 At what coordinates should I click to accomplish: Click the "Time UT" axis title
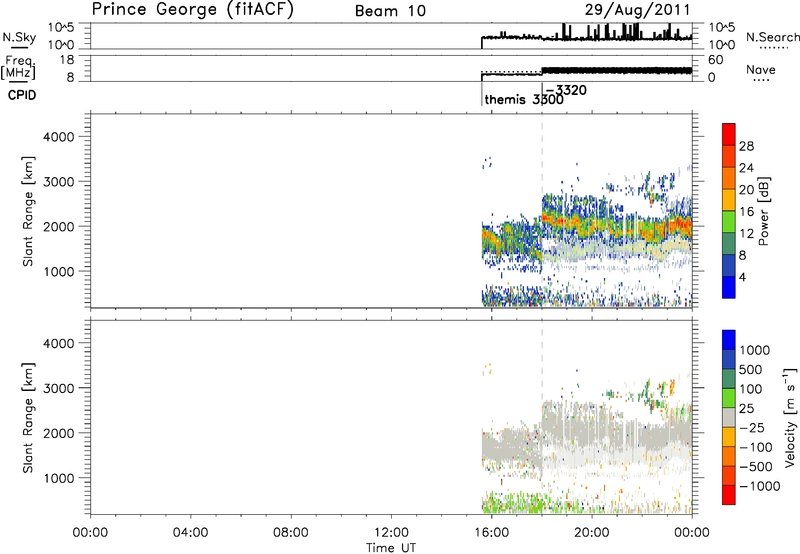click(x=391, y=548)
